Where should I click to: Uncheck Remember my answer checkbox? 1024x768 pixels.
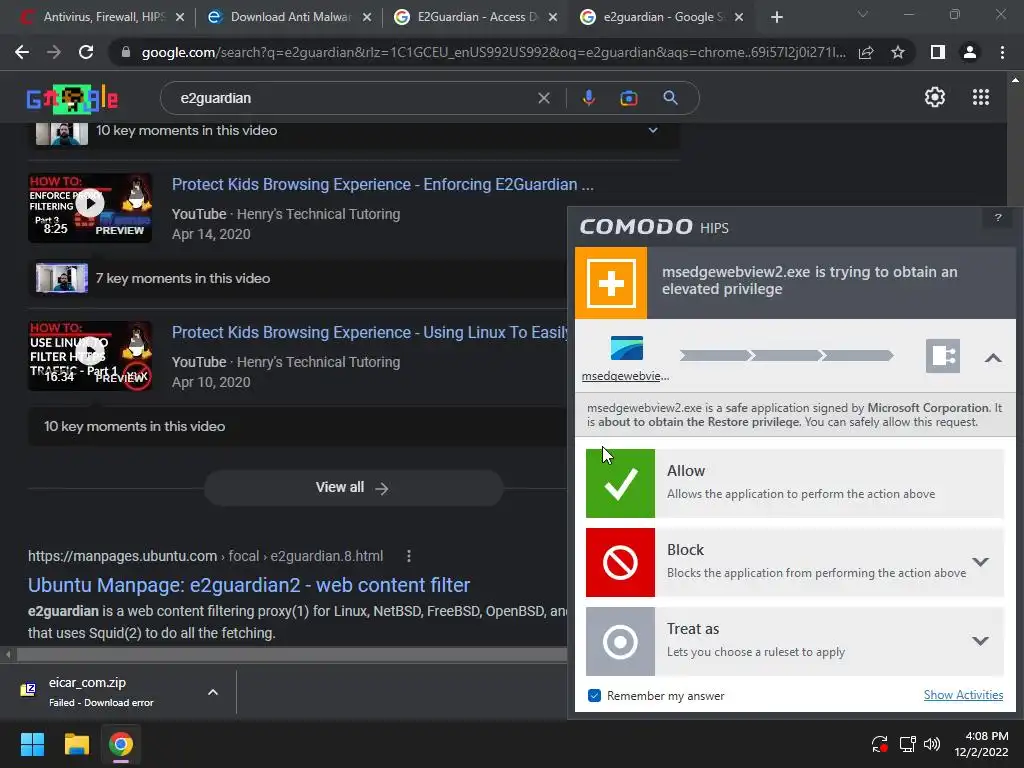(594, 696)
